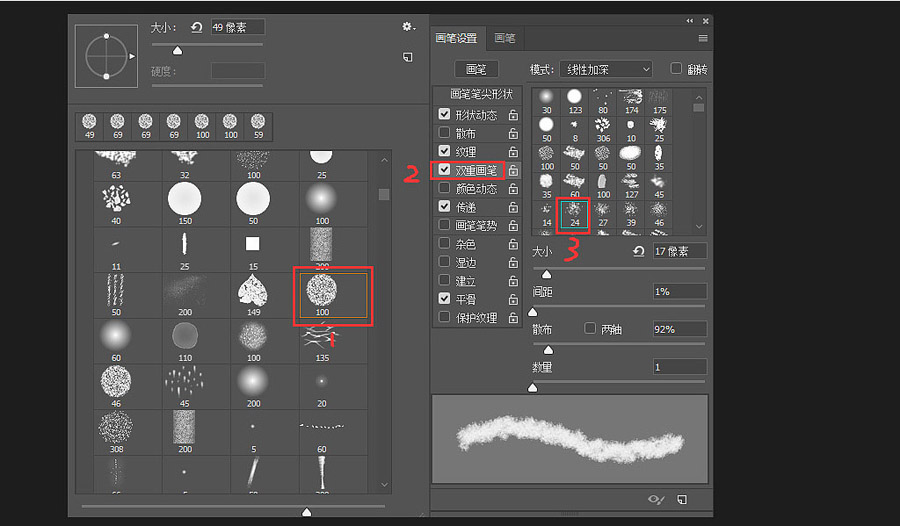900x526 pixels.
Task: Click the create new brush preset icon under the gear
Action: (x=408, y=58)
